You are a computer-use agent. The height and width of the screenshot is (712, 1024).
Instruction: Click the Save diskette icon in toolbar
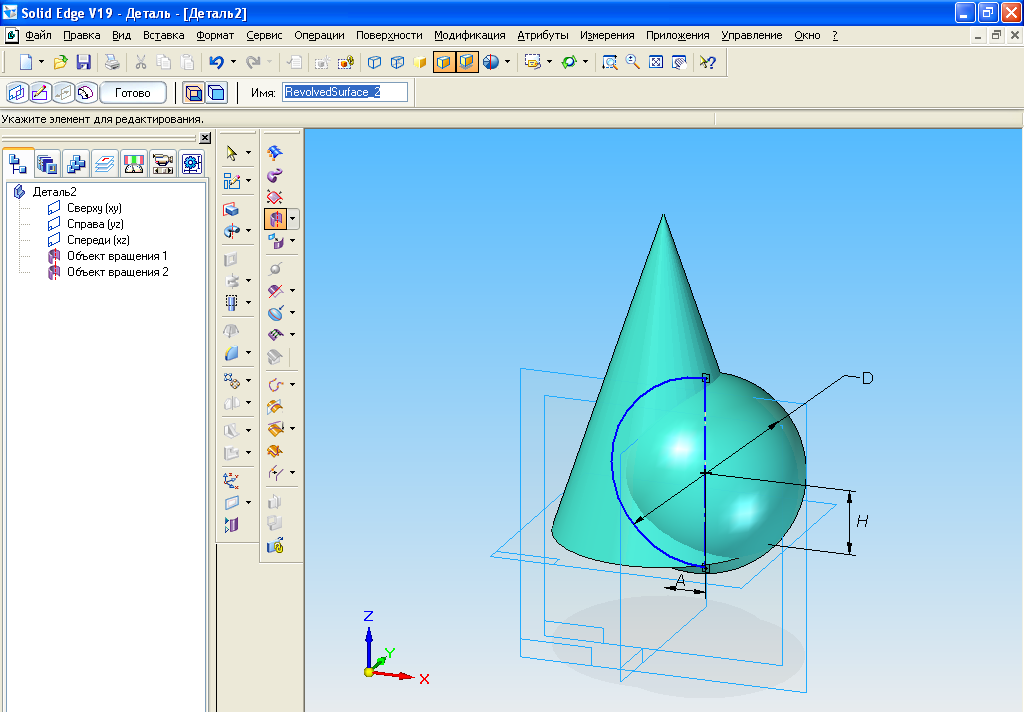point(84,62)
